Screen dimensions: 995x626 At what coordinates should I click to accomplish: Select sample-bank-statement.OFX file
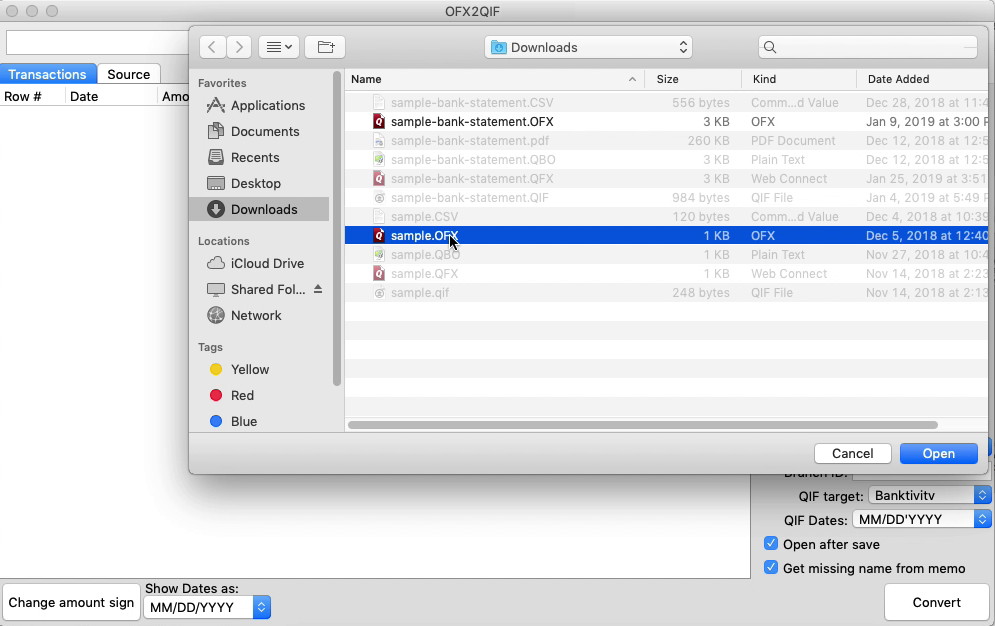pyautogui.click(x=666, y=122)
